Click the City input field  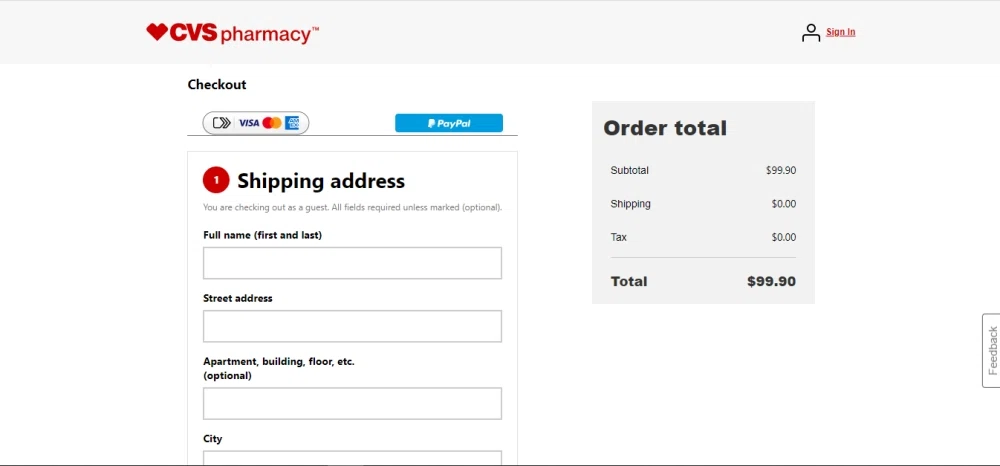pyautogui.click(x=352, y=458)
